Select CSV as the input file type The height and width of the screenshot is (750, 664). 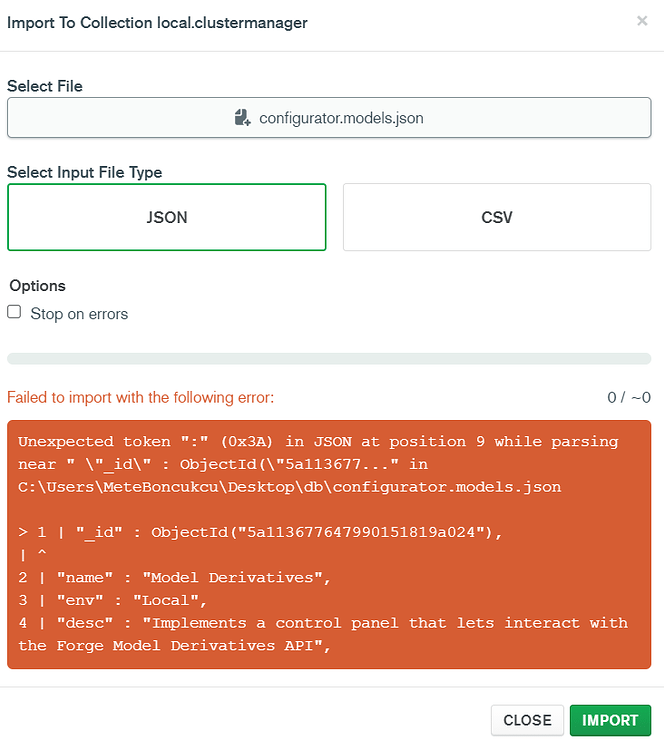(x=497, y=217)
